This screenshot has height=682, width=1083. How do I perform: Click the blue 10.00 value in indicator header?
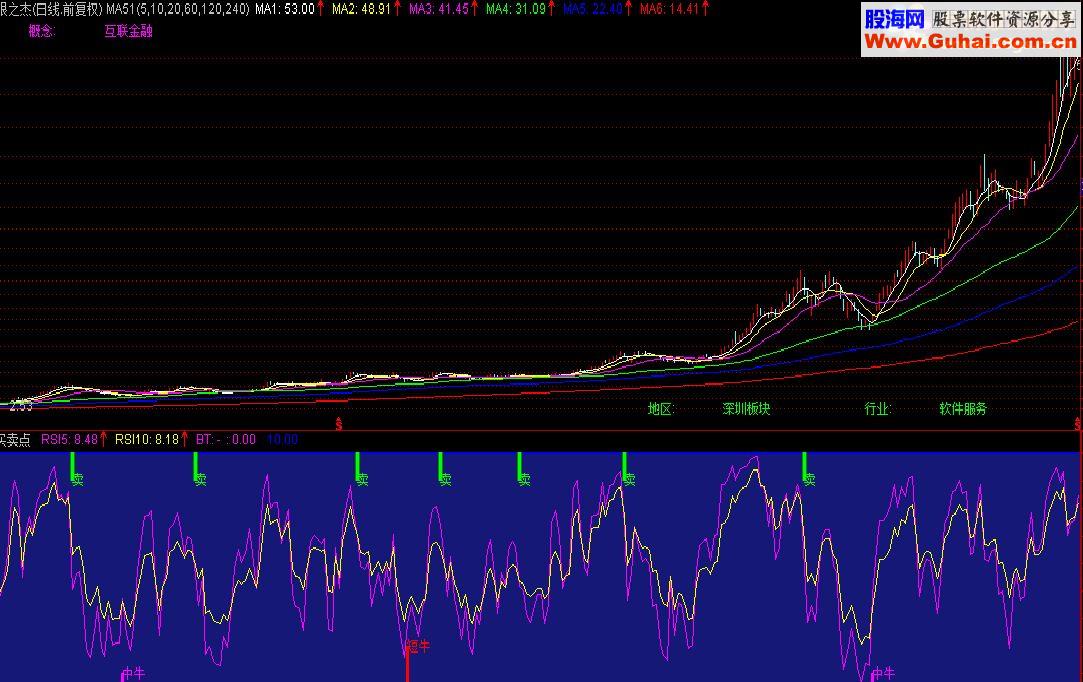click(x=282, y=439)
